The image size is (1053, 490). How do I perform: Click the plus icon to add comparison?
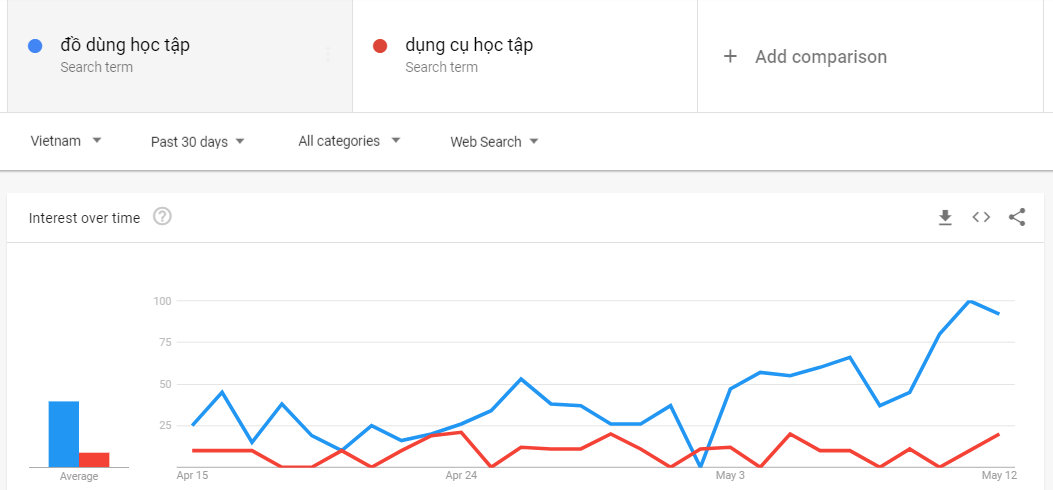pyautogui.click(x=730, y=56)
